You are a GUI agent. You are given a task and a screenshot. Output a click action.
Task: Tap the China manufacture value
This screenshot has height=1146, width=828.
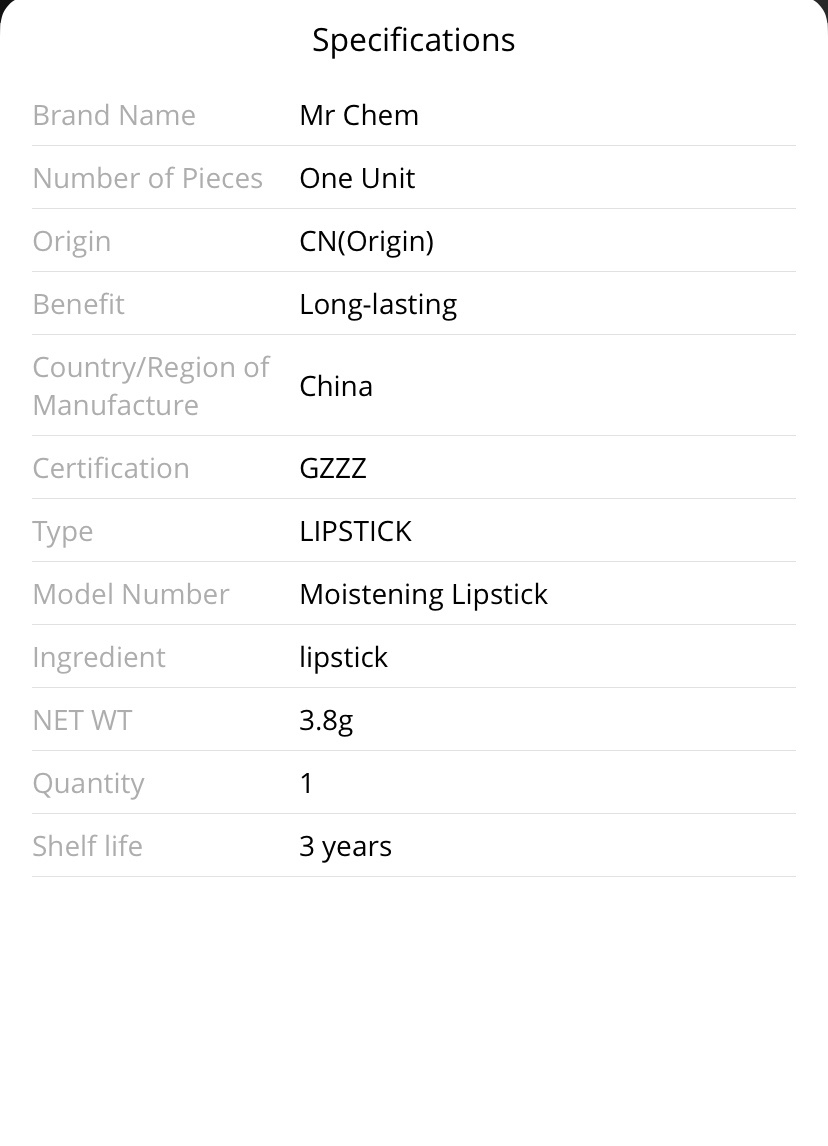tap(336, 386)
